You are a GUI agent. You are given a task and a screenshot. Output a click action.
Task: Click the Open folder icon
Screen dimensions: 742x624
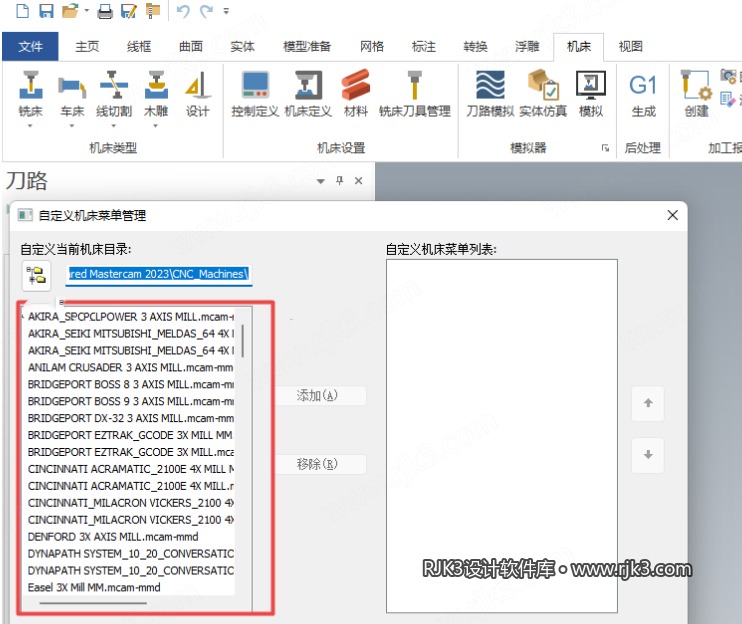[x=70, y=10]
